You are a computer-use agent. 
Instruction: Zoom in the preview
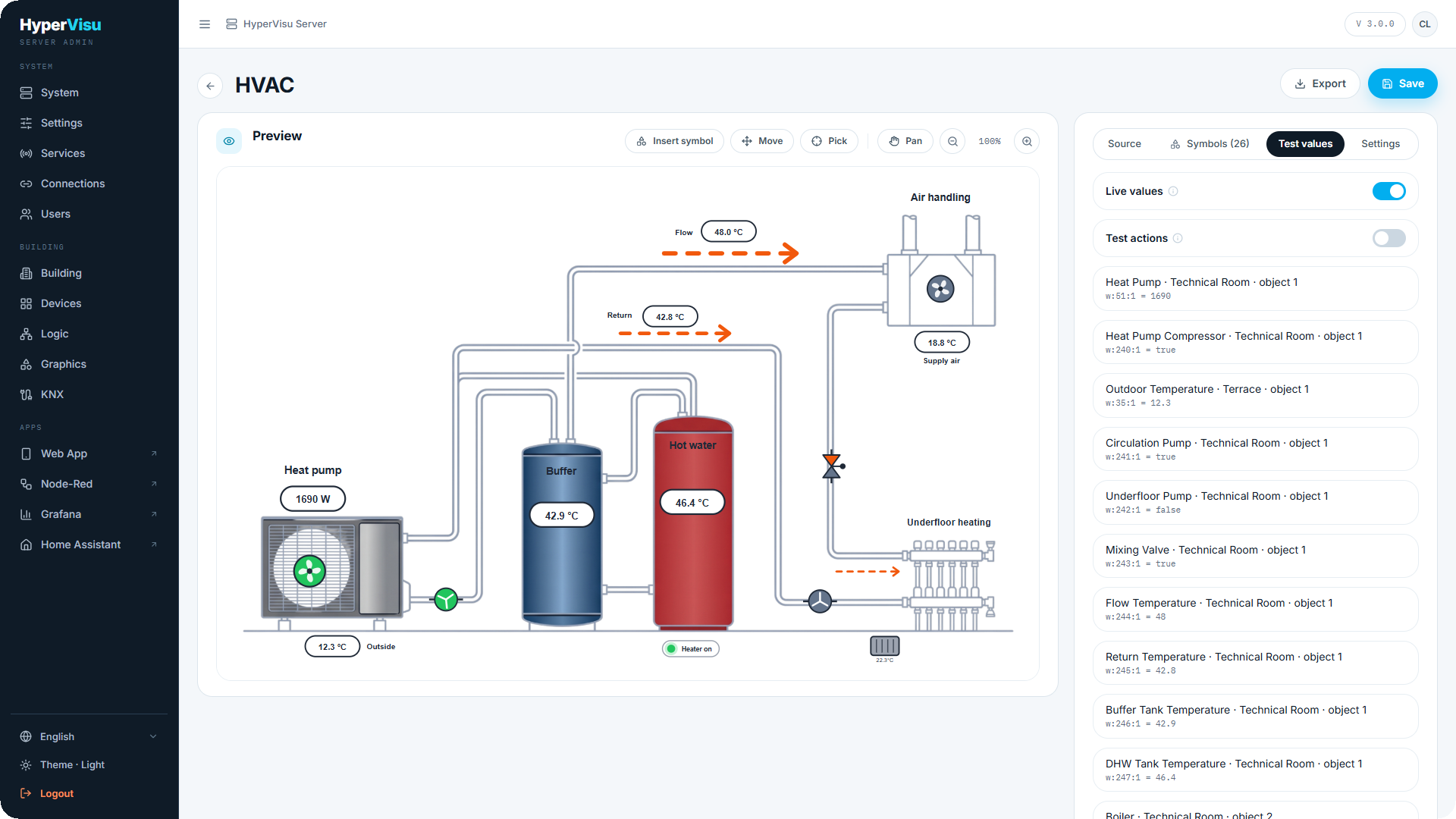click(x=1027, y=141)
